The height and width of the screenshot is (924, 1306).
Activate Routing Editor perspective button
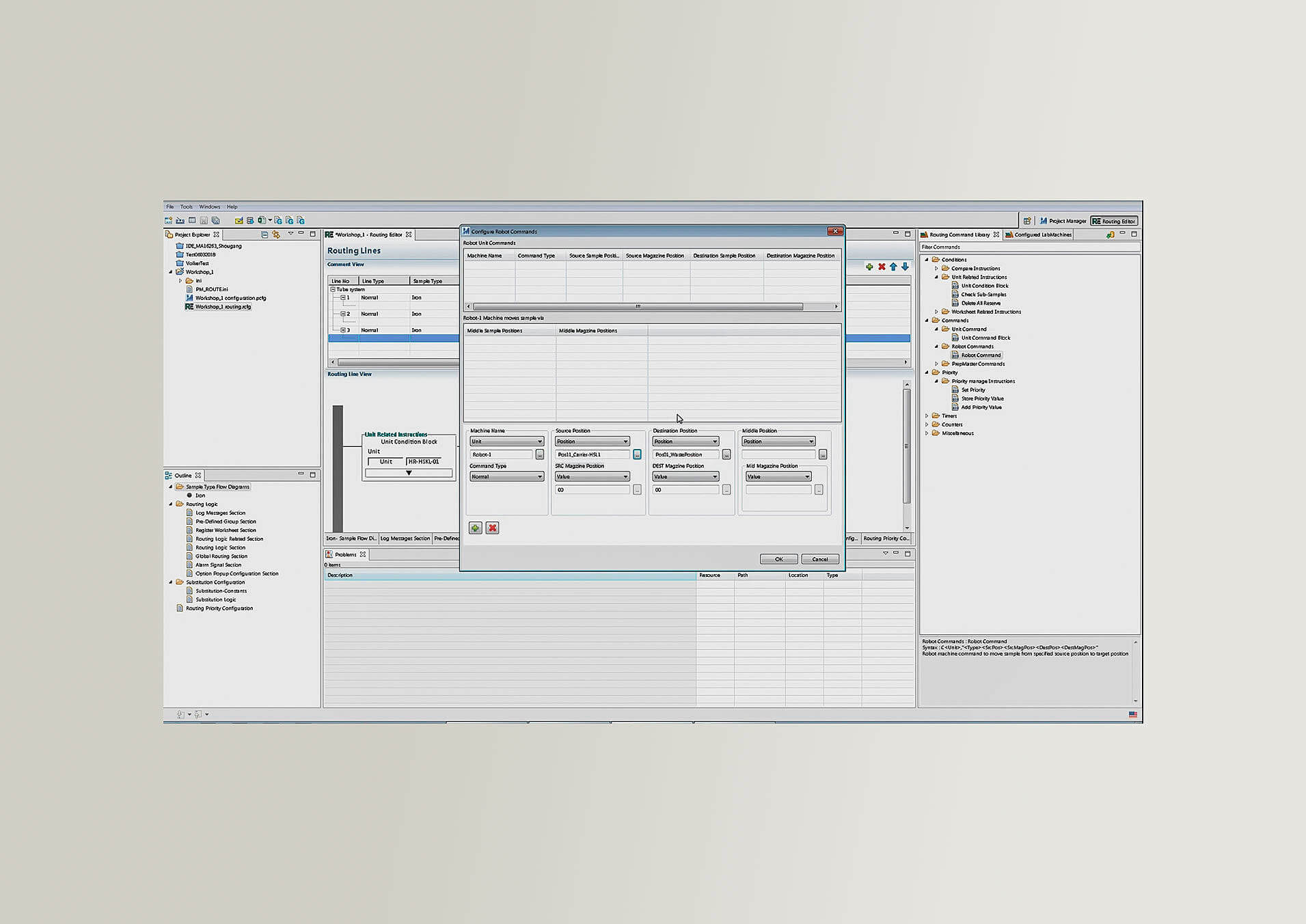[1113, 221]
